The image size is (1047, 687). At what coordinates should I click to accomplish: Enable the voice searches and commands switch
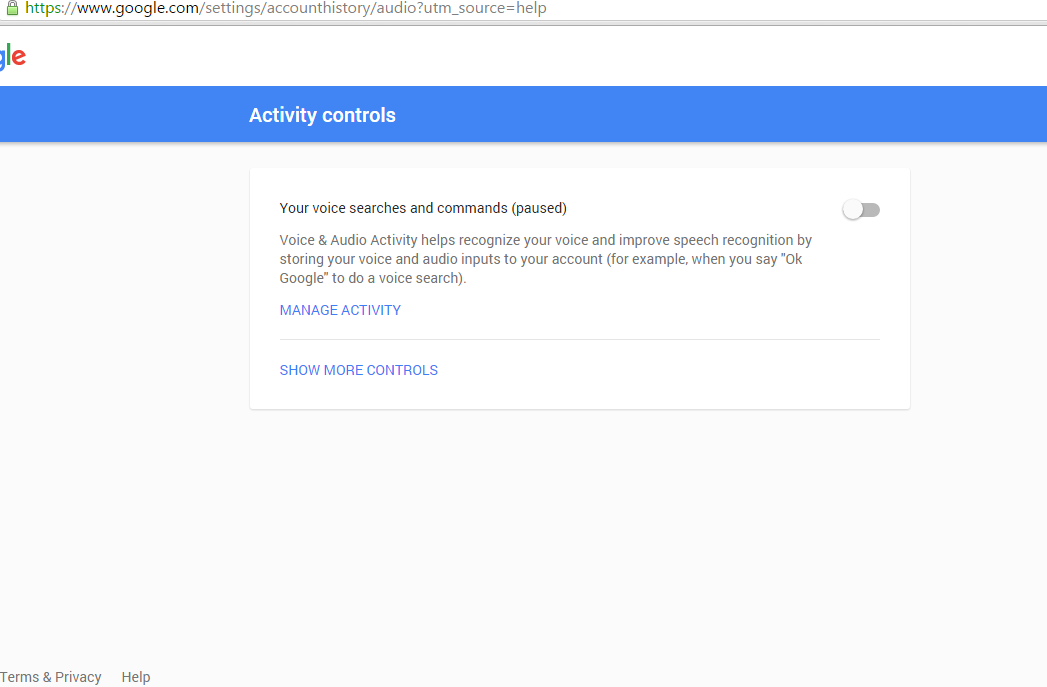pyautogui.click(x=861, y=210)
